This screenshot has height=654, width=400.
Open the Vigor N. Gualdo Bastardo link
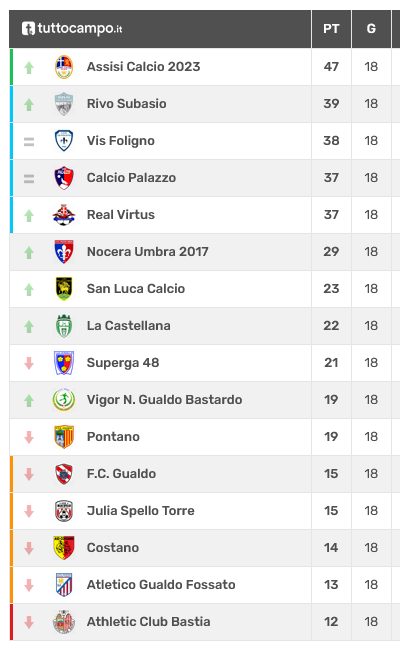[x=164, y=400]
